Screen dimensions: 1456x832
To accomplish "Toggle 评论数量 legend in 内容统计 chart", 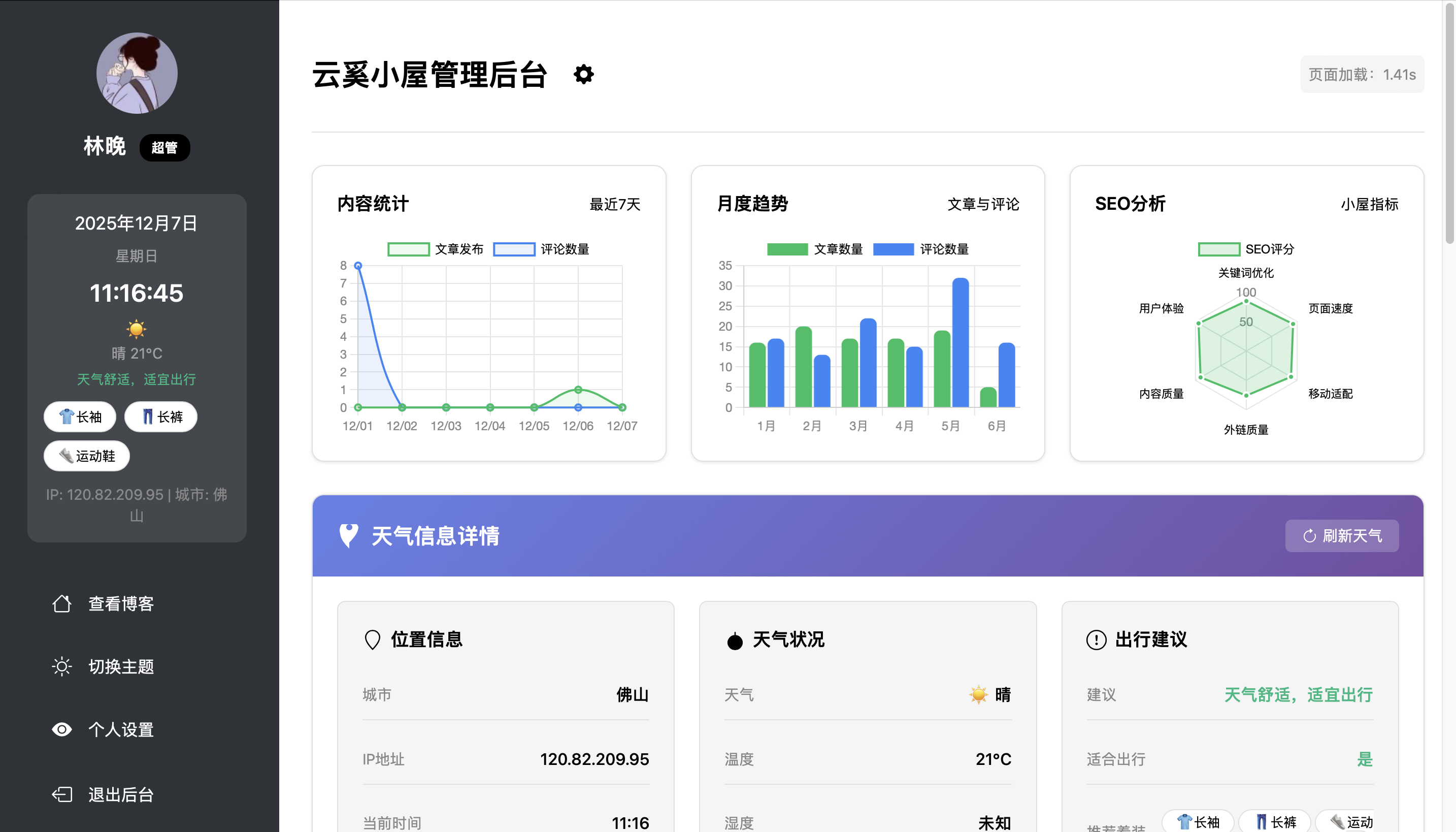I will click(541, 249).
